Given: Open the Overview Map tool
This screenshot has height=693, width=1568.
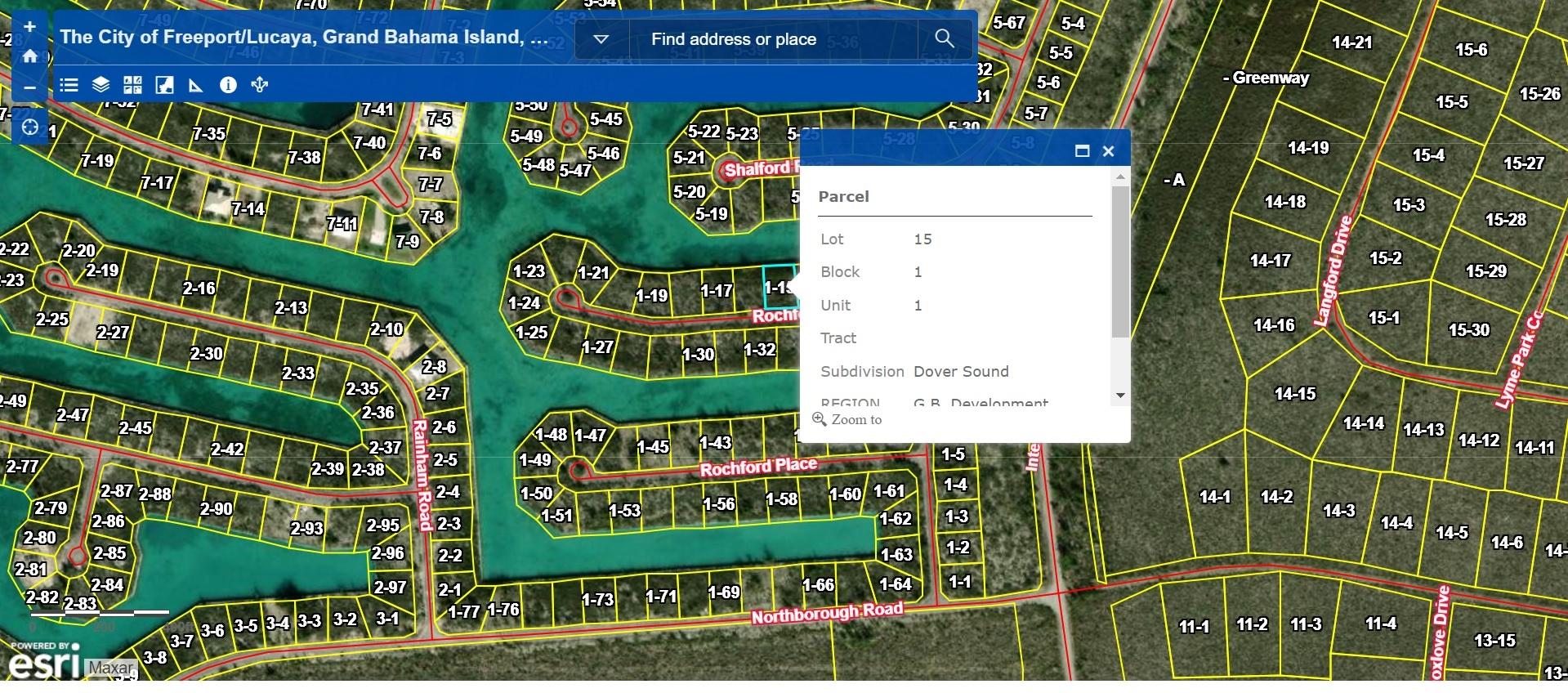Looking at the screenshot, I should pyautogui.click(x=164, y=85).
